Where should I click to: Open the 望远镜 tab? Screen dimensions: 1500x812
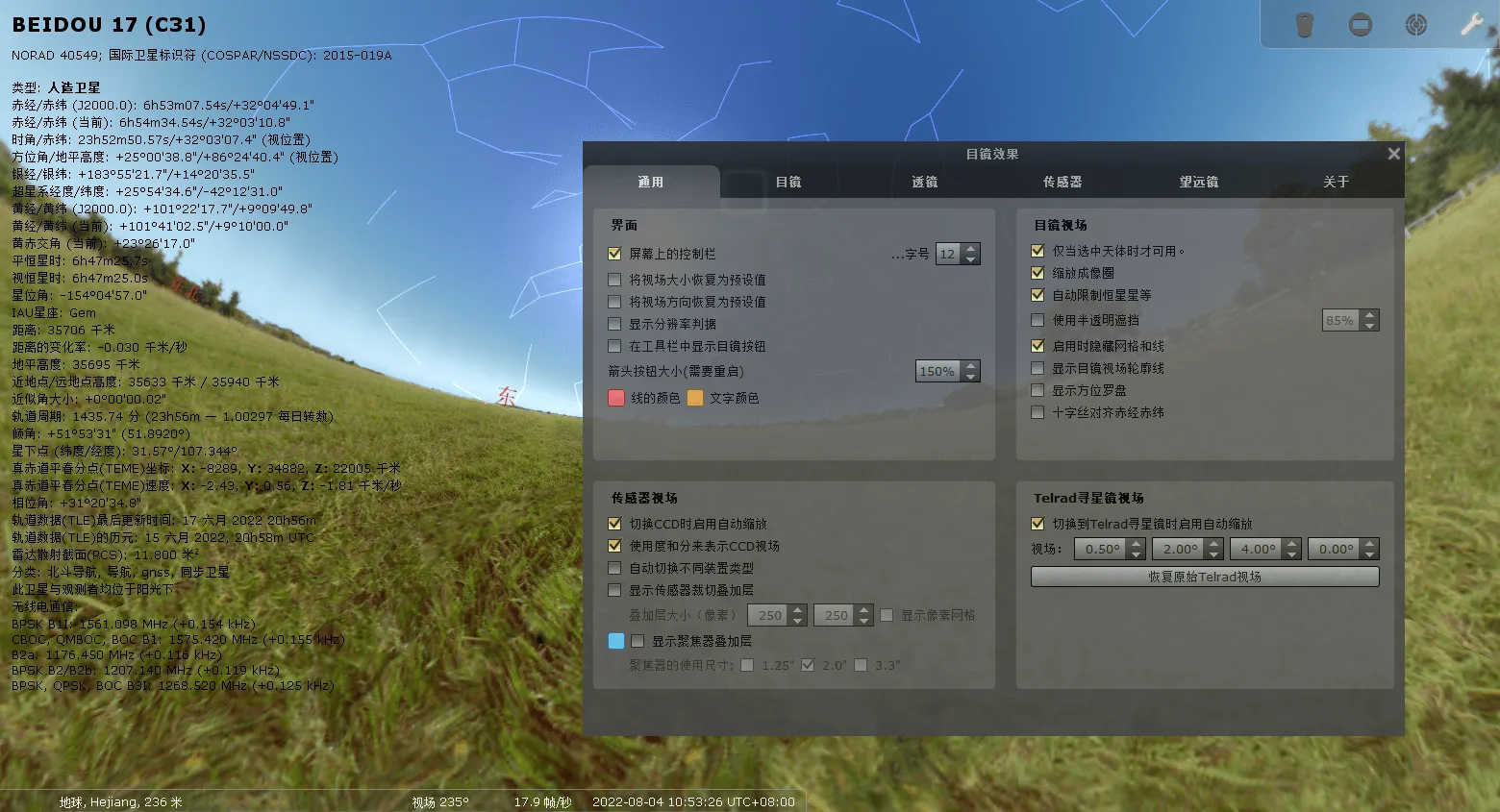tap(1199, 182)
